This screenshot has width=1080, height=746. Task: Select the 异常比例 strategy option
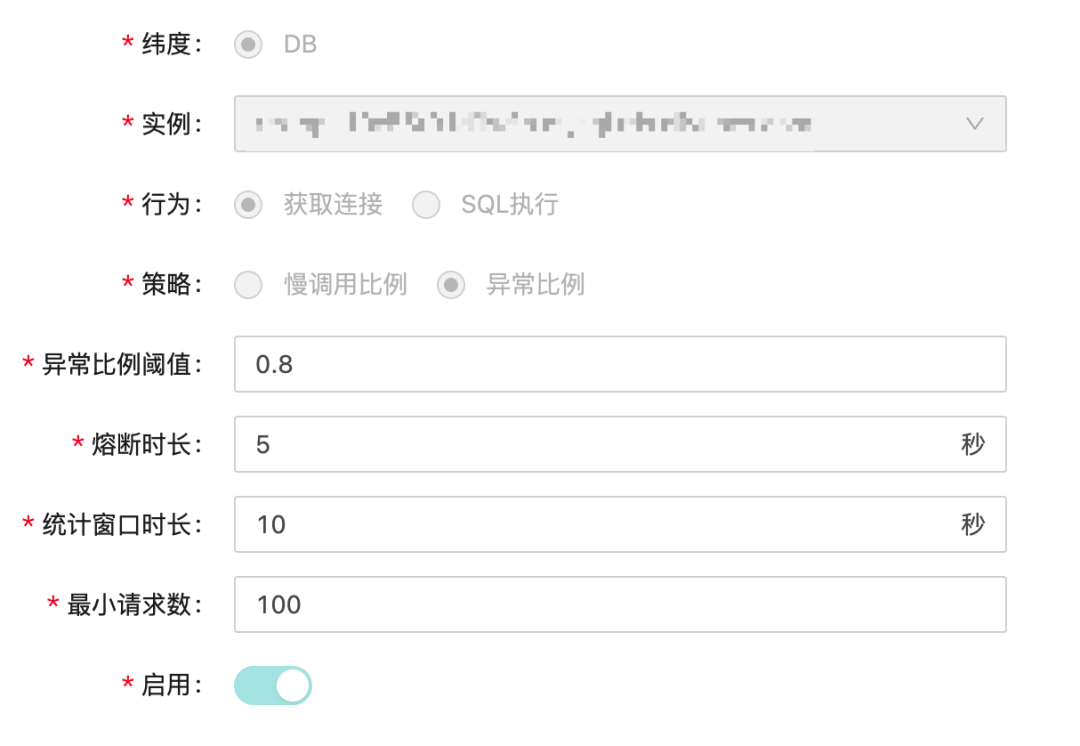pos(451,284)
